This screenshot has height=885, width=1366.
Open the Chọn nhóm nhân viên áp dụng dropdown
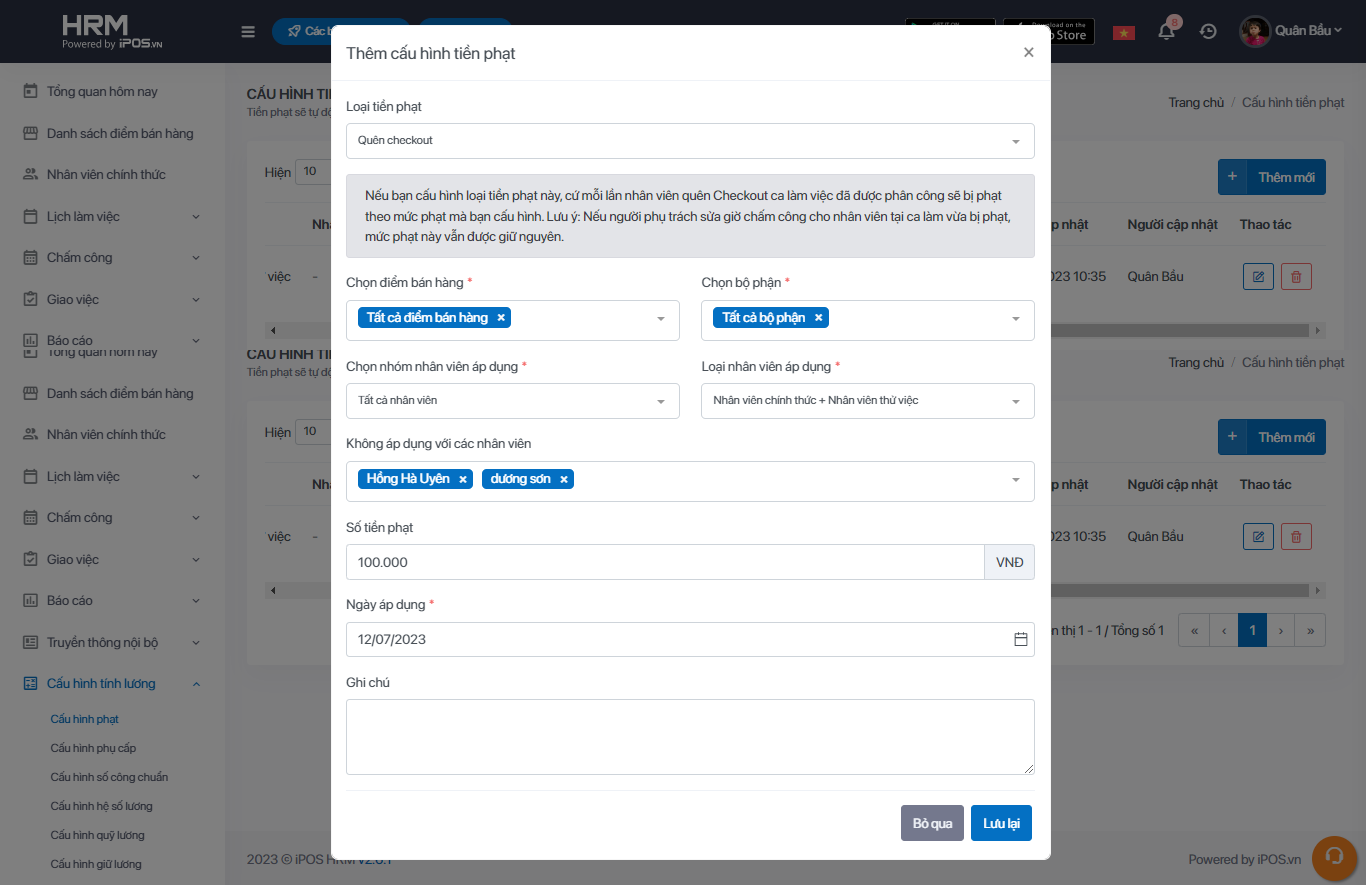(512, 401)
